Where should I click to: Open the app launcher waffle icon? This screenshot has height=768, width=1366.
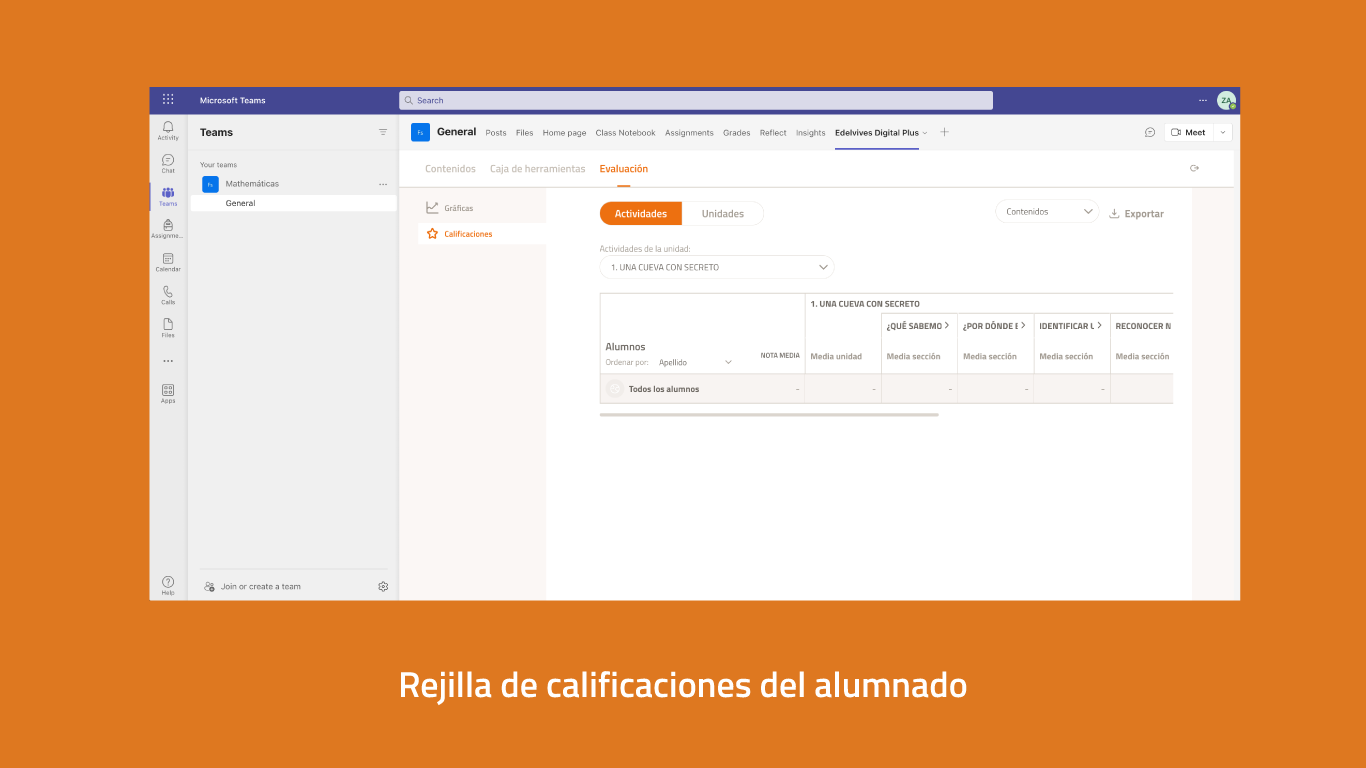168,99
